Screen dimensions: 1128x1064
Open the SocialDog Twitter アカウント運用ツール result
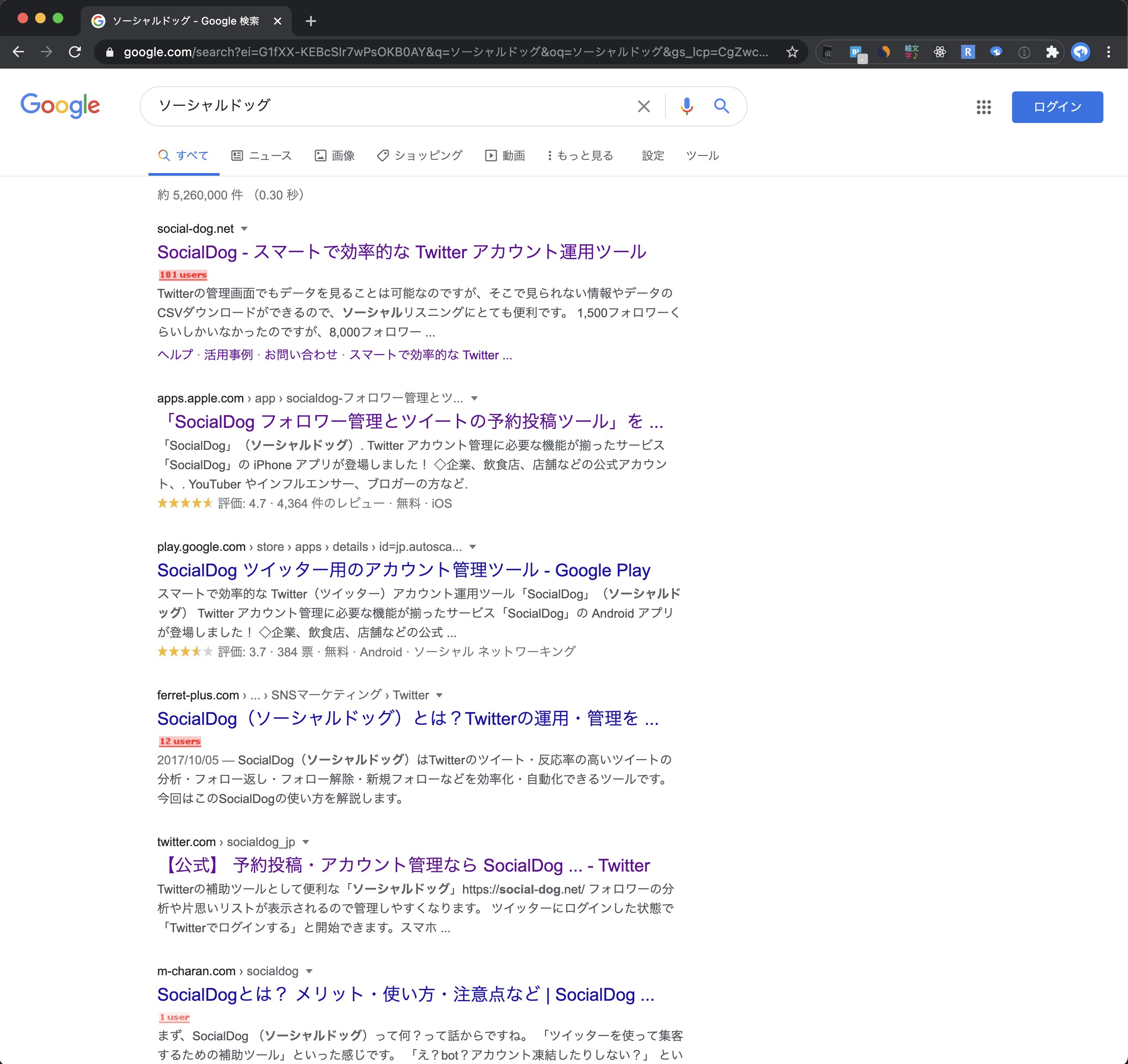pos(402,252)
